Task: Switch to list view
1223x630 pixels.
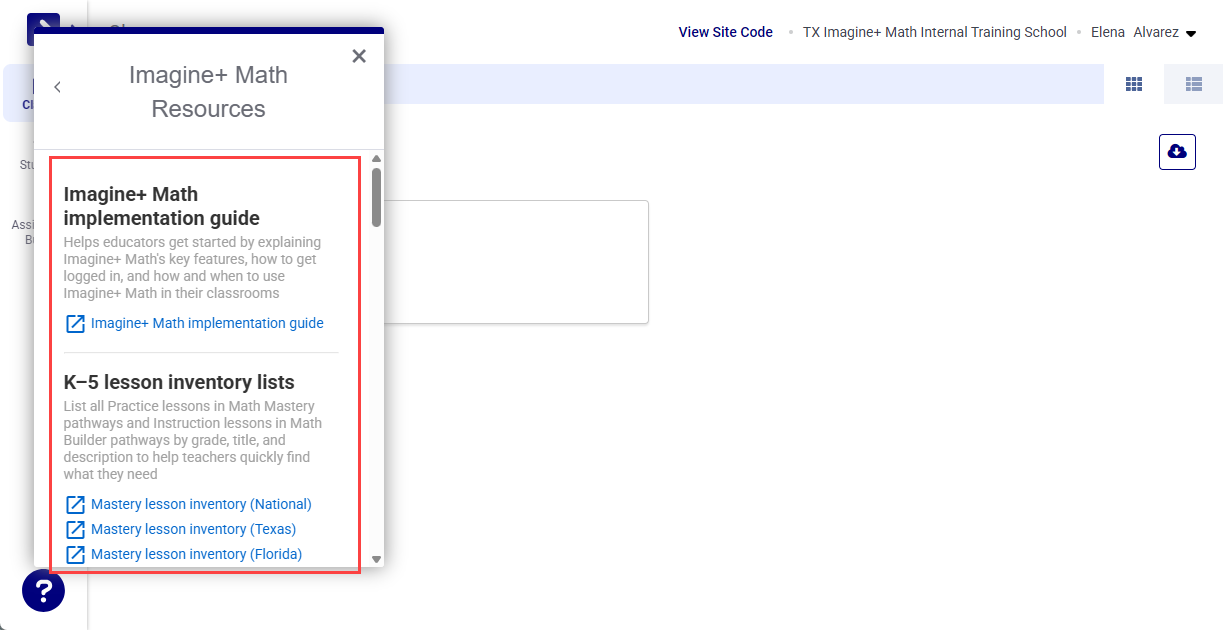Action: pos(1193,84)
